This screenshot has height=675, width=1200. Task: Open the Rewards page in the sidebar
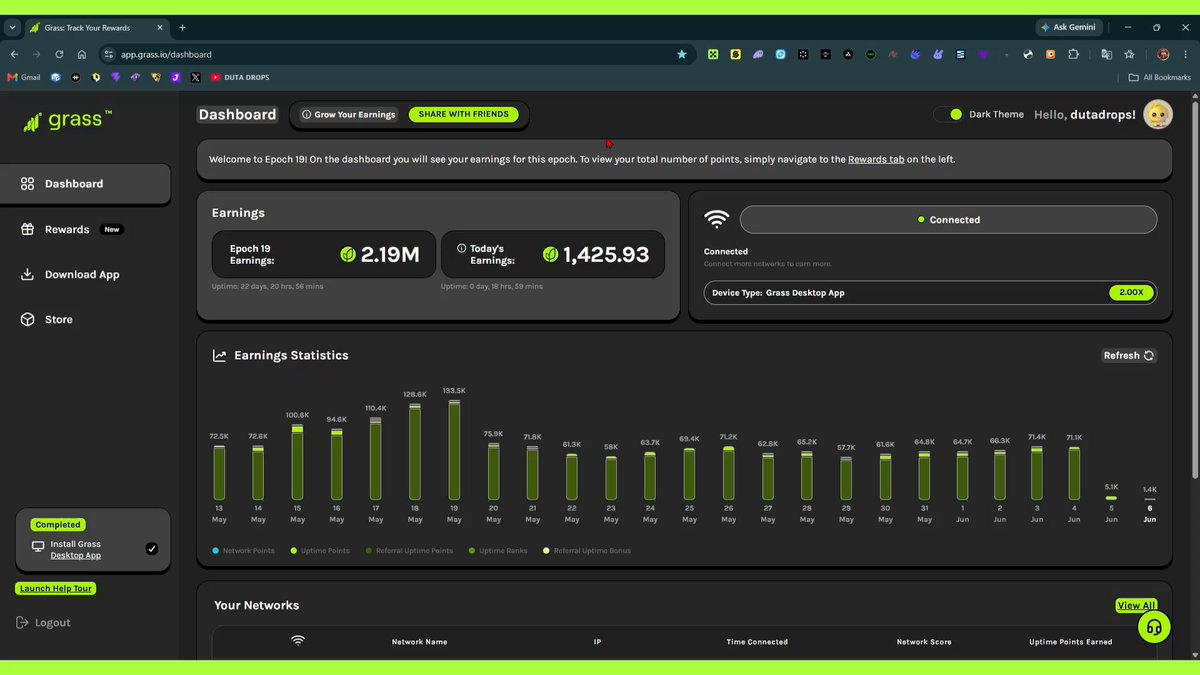tap(67, 229)
